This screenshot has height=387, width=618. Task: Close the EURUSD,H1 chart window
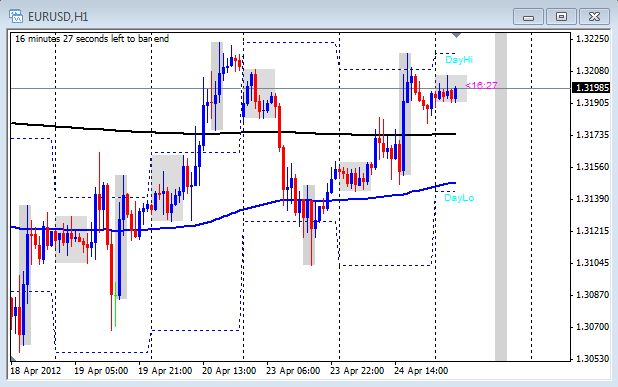click(x=594, y=17)
